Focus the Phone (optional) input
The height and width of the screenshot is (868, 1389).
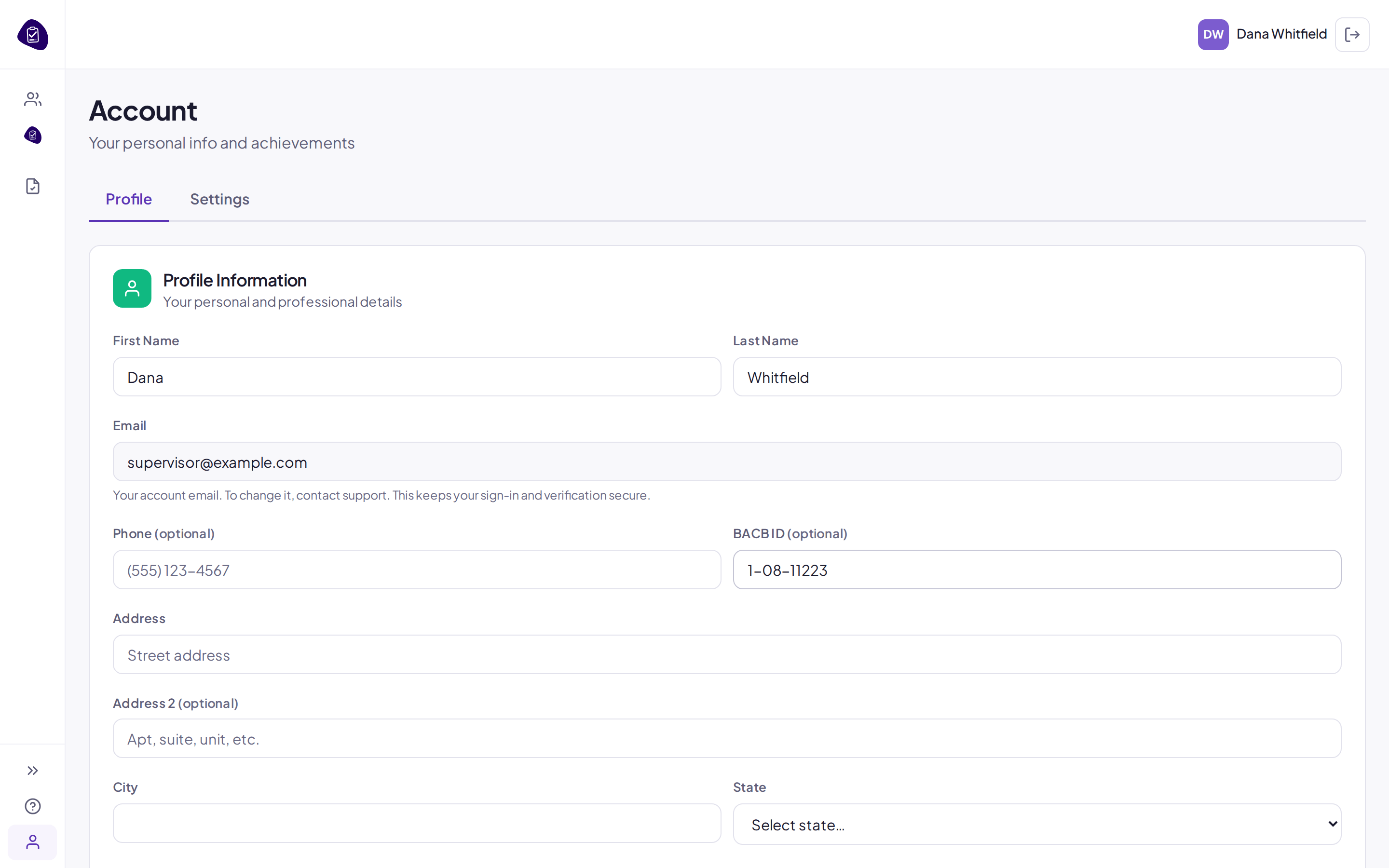417,570
